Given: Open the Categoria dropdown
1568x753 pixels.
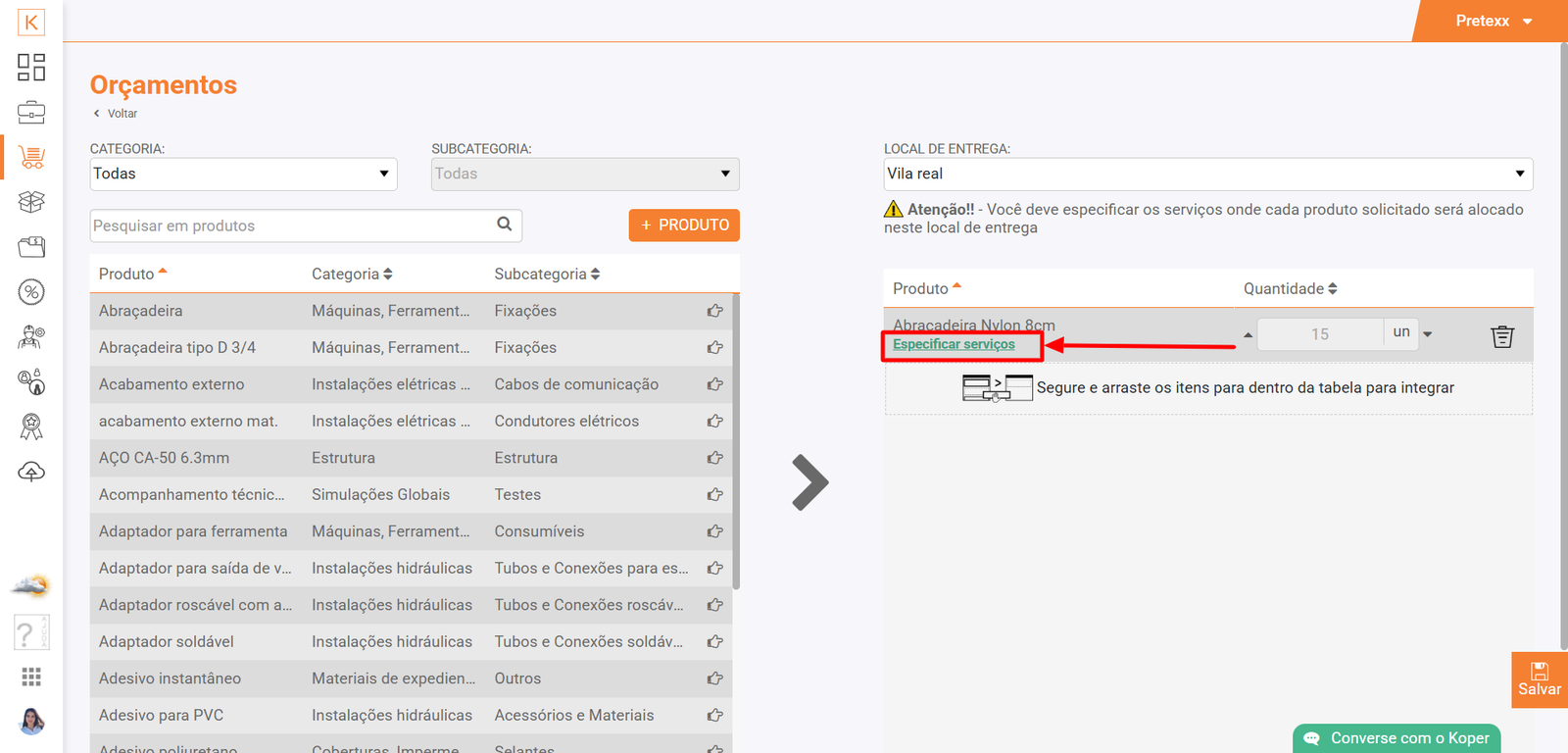Looking at the screenshot, I should (x=243, y=175).
